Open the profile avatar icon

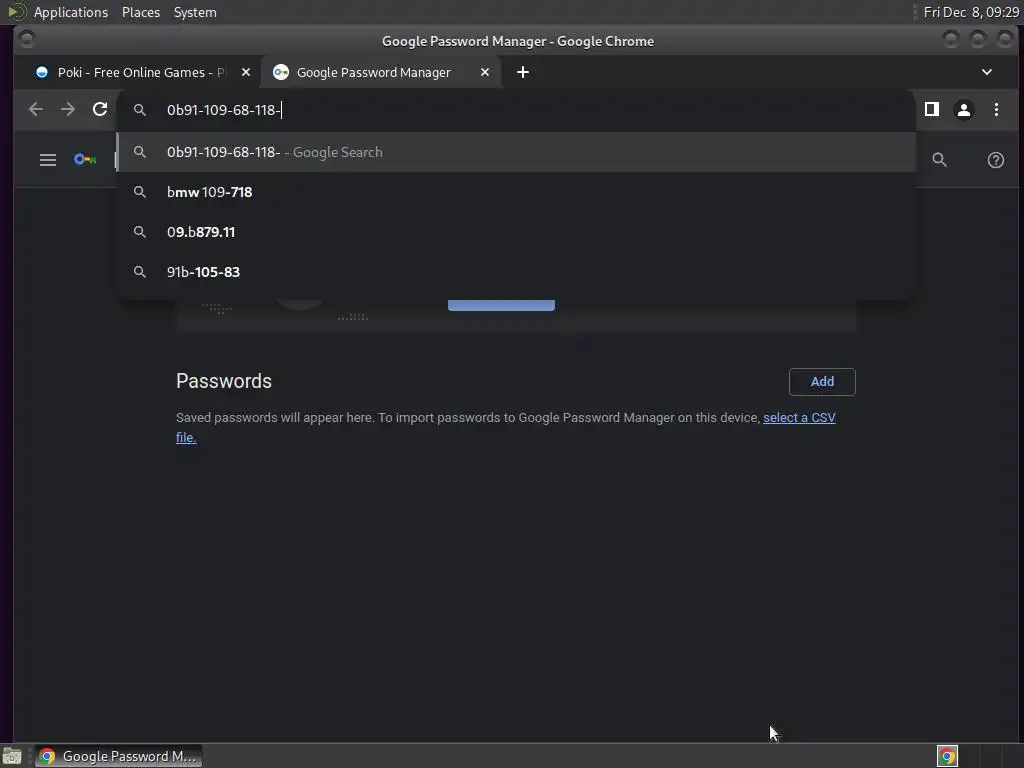pos(963,110)
